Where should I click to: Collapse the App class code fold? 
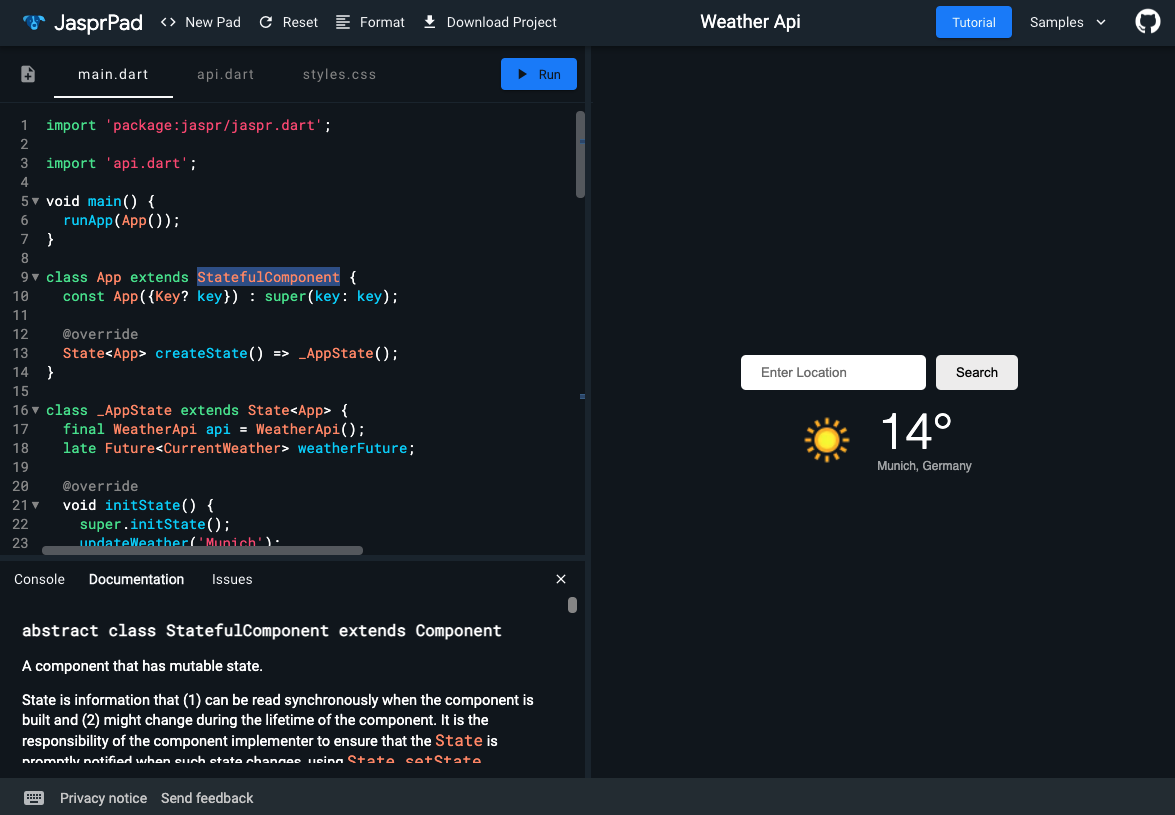click(34, 277)
